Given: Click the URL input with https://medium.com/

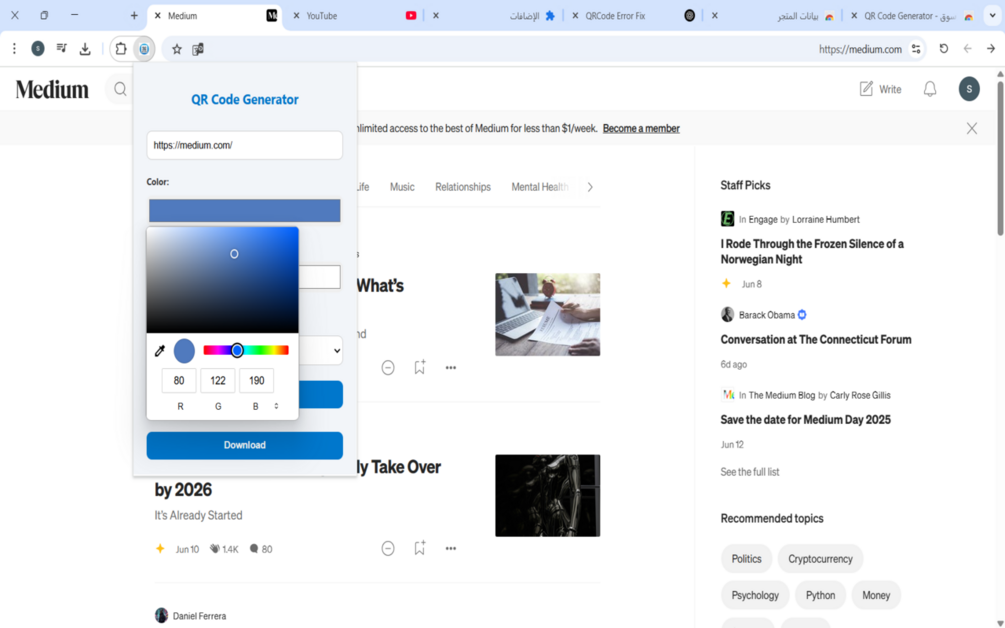Looking at the screenshot, I should coord(244,145).
